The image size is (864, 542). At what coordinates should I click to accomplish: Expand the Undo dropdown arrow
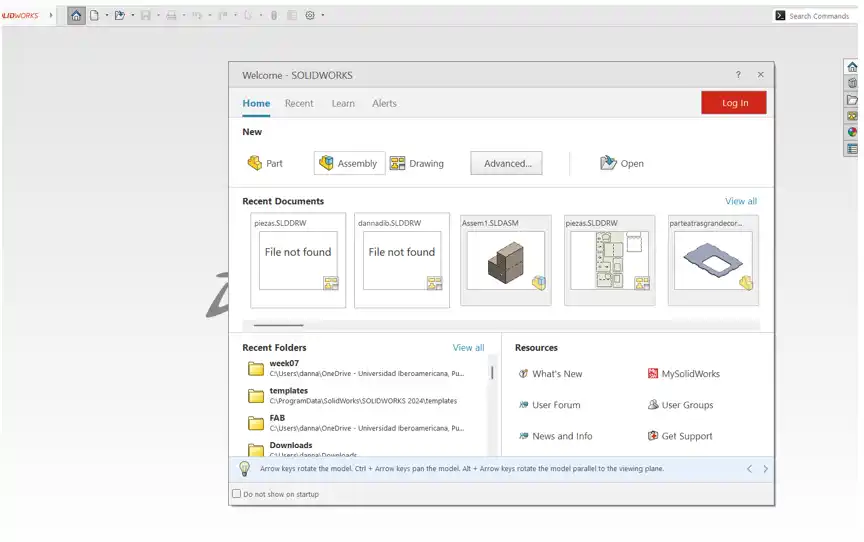(x=209, y=15)
